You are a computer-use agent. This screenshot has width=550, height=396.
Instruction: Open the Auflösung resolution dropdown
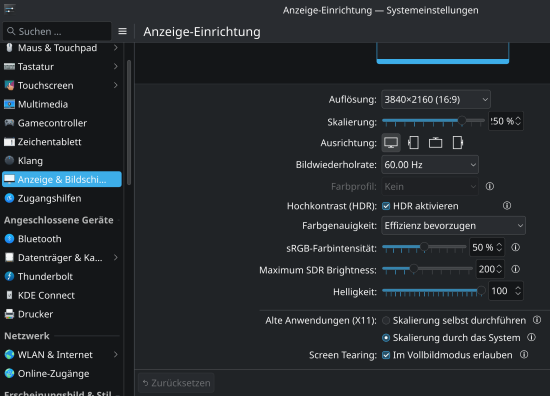coord(436,100)
